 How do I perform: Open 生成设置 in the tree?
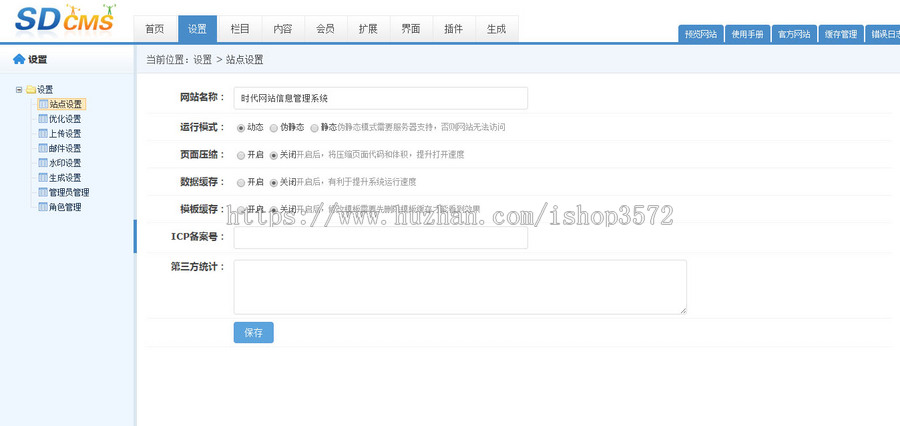(65, 178)
